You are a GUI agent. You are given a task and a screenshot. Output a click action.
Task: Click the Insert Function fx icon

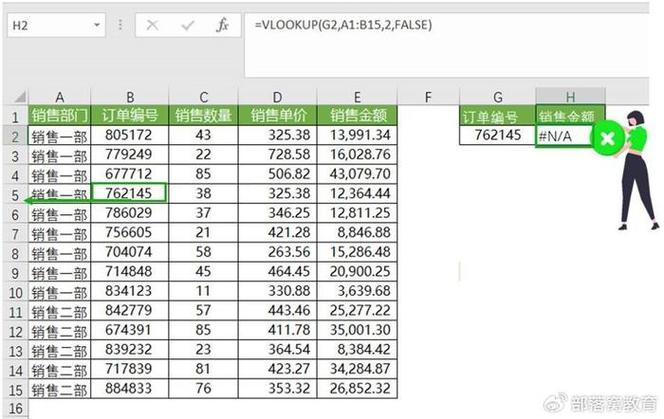(222, 25)
